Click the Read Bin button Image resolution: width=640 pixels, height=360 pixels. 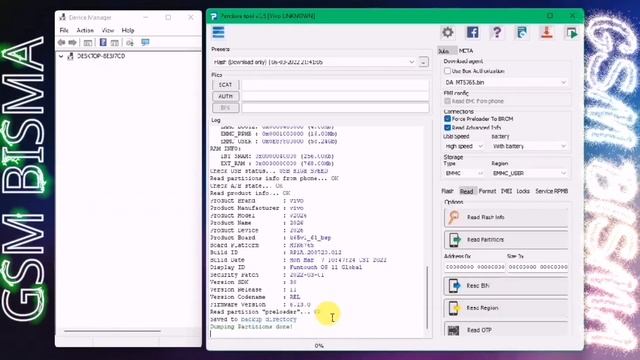click(506, 286)
